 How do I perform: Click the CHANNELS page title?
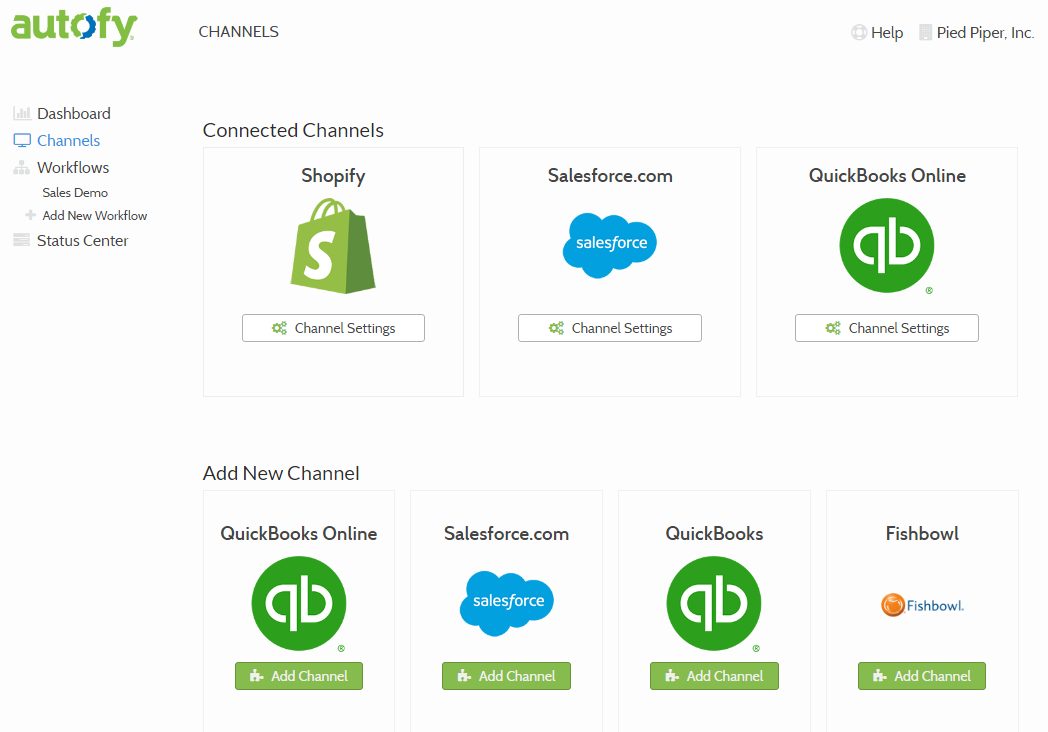239,31
